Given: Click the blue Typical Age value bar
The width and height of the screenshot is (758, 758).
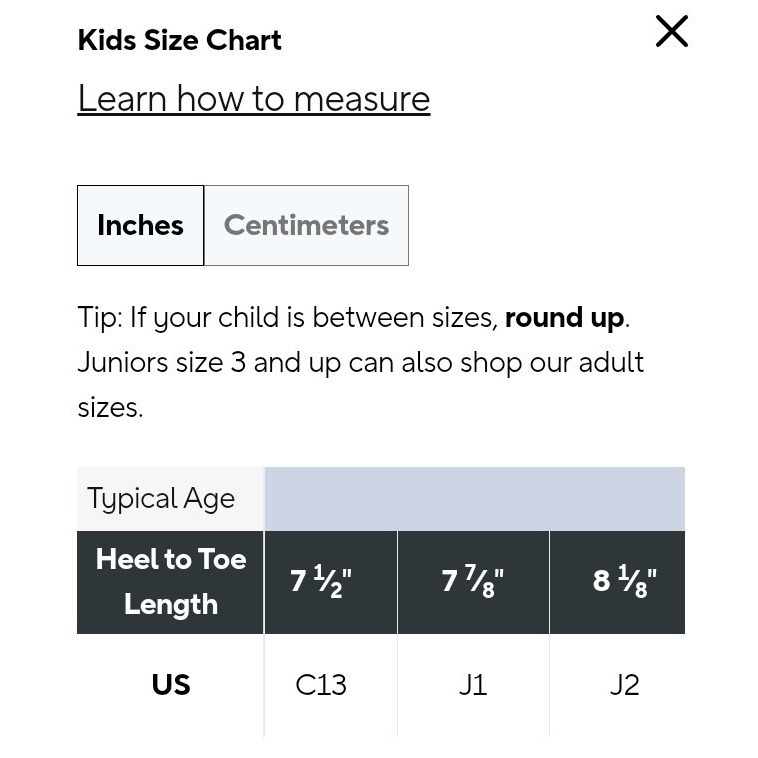Looking at the screenshot, I should 475,498.
